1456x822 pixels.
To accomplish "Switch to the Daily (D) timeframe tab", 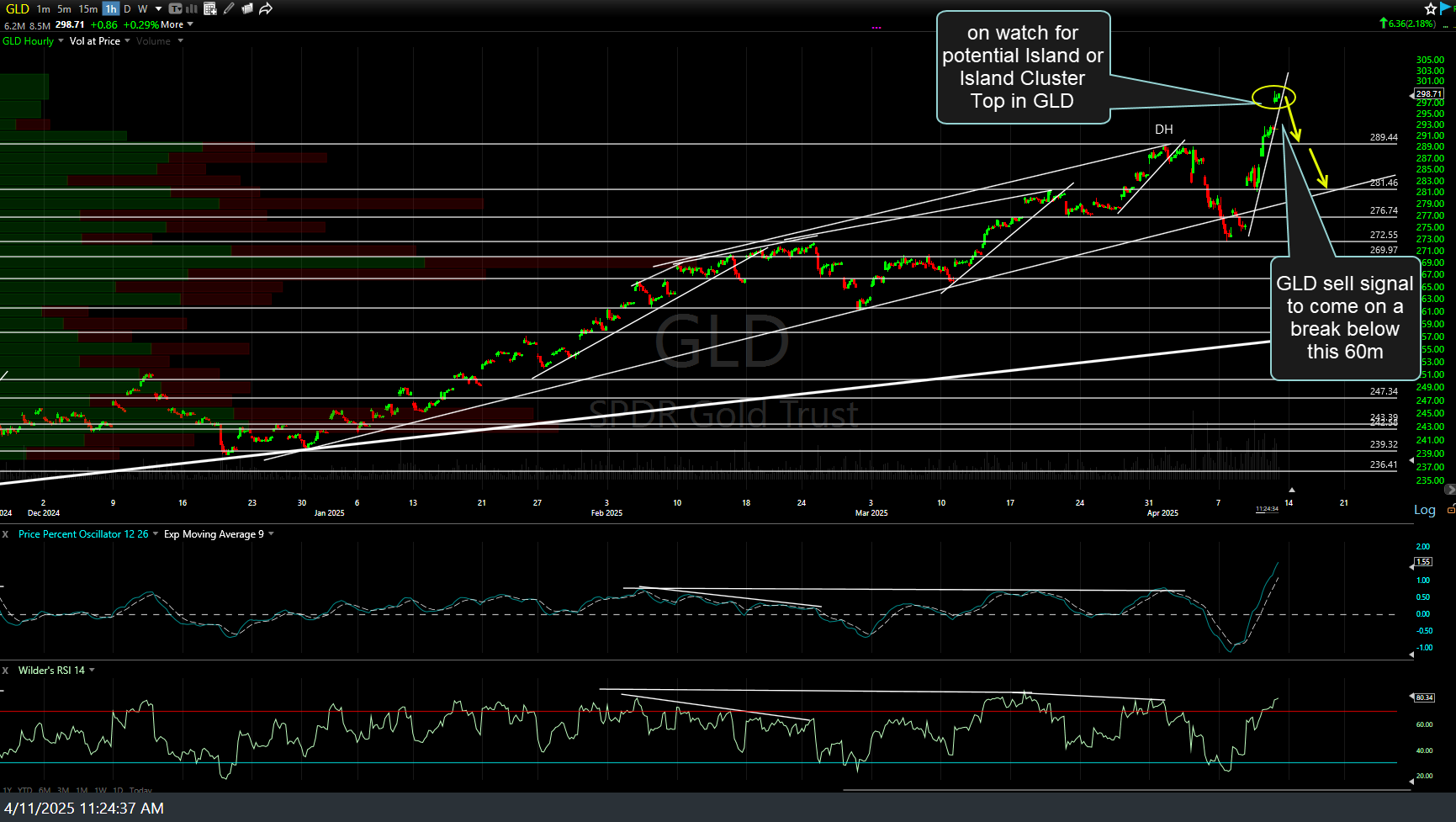I will click(x=126, y=8).
